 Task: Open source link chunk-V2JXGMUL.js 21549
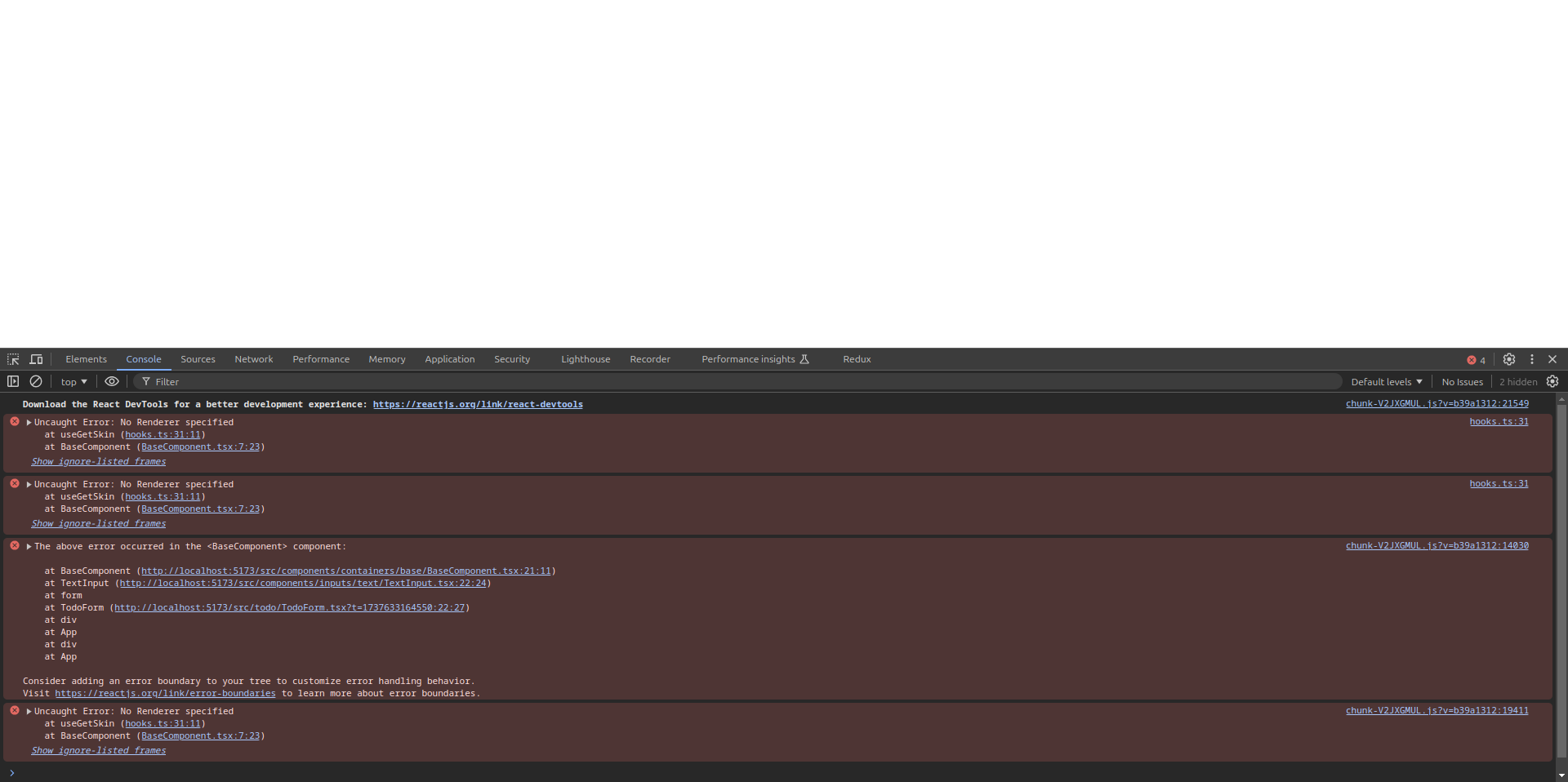tap(1437, 404)
